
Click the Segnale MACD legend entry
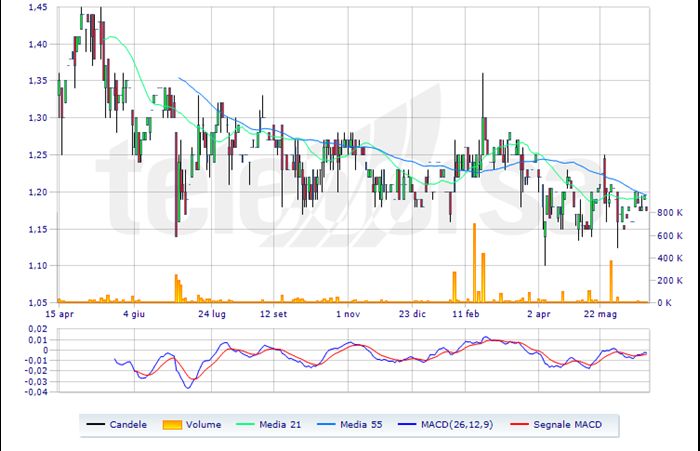pos(556,424)
